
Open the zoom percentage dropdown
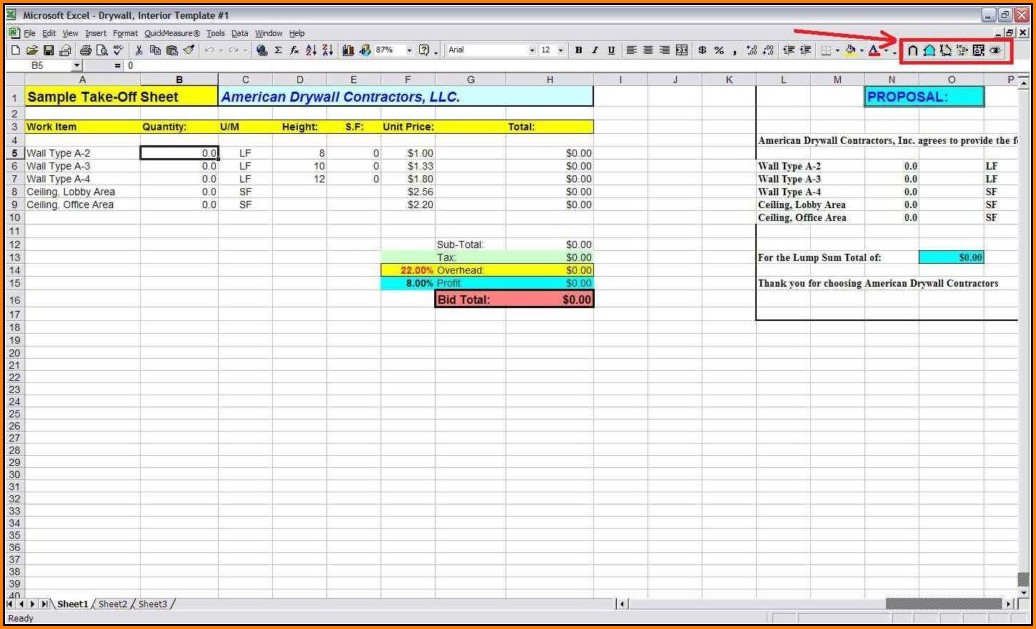[x=409, y=50]
